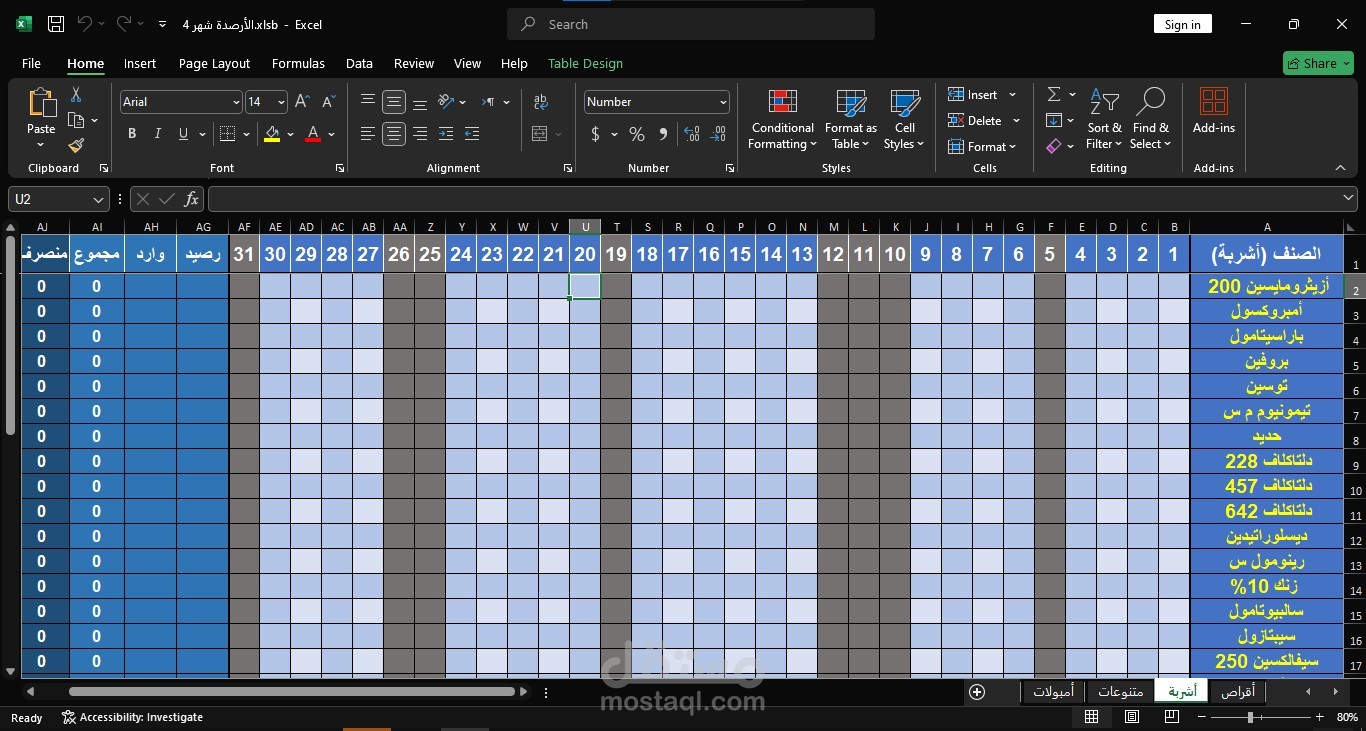This screenshot has height=731, width=1366.
Task: Click the Decrease Decimal icon
Action: (718, 134)
